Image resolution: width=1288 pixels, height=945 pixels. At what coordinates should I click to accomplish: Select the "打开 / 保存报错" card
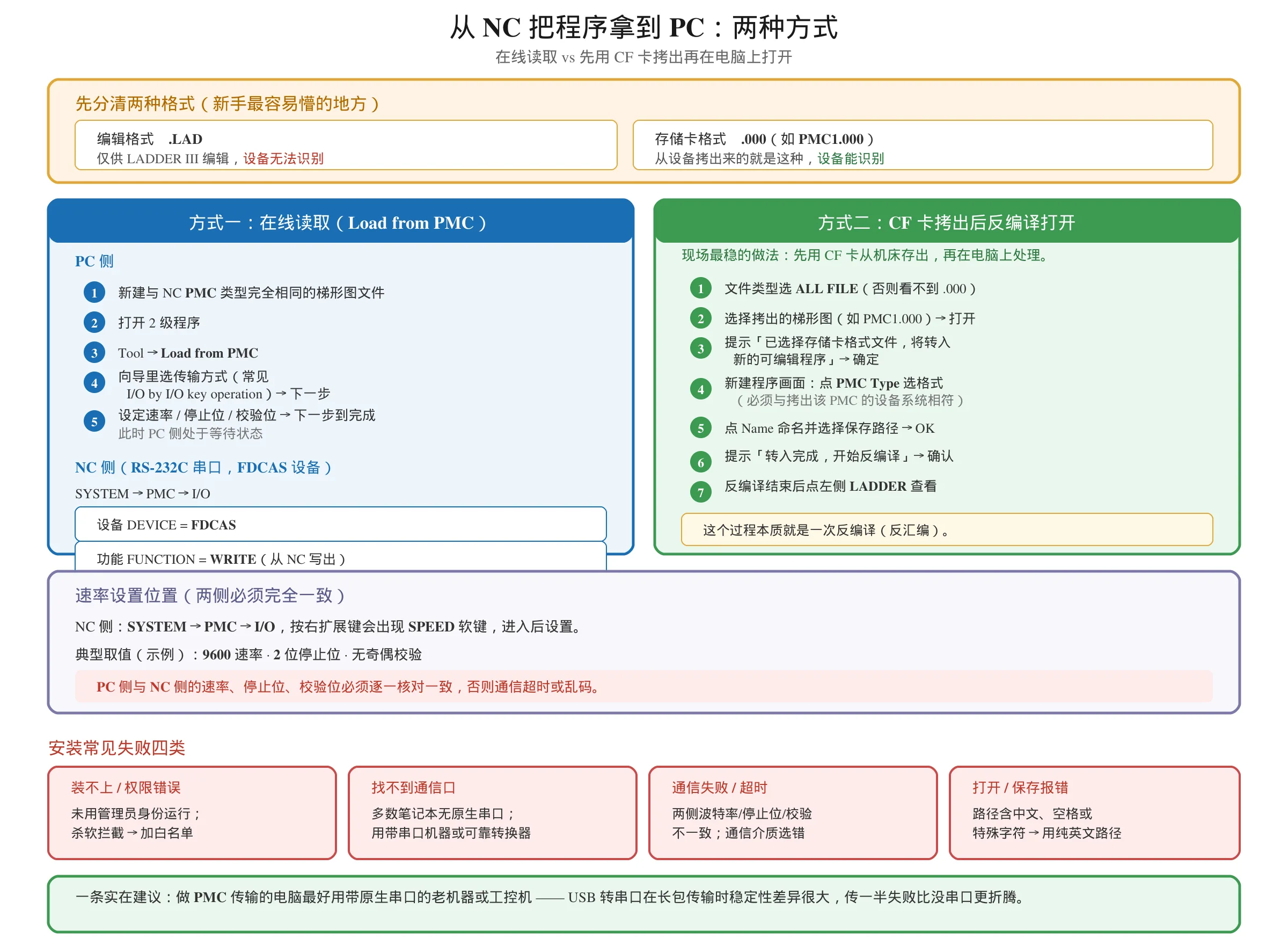(1094, 813)
